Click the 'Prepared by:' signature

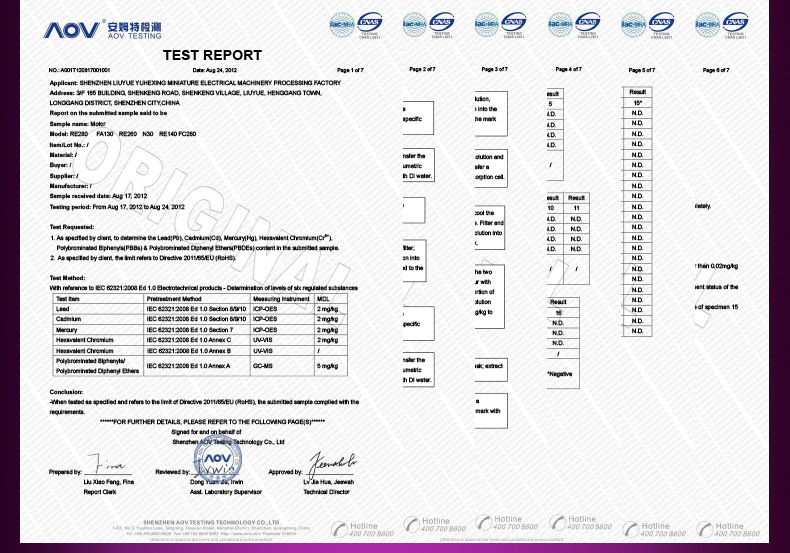(109, 463)
